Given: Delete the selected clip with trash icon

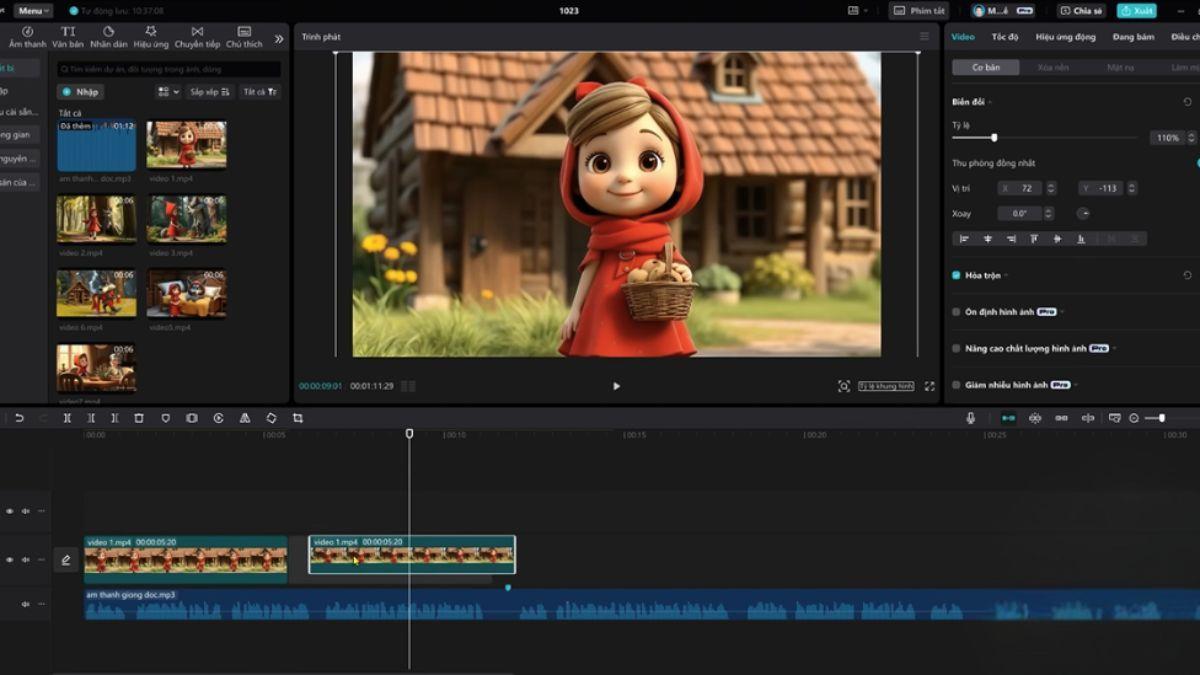Looking at the screenshot, I should 139,418.
